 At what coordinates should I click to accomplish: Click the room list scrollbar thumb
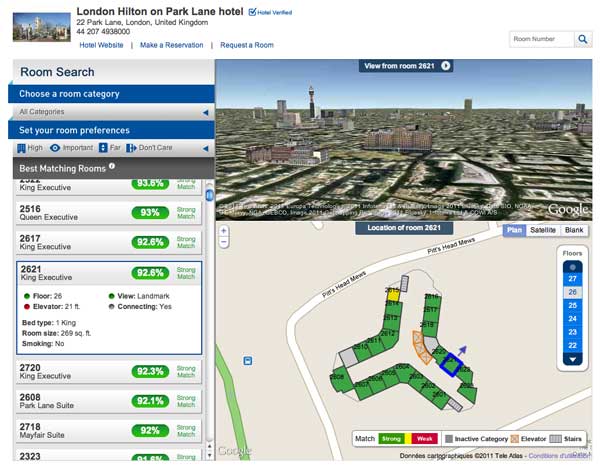(x=209, y=195)
